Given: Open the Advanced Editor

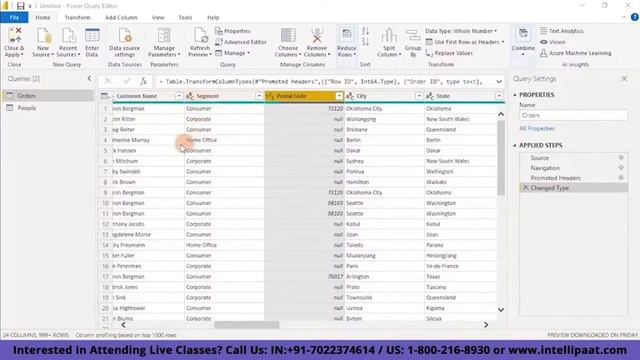Looking at the screenshot, I should pos(241,42).
